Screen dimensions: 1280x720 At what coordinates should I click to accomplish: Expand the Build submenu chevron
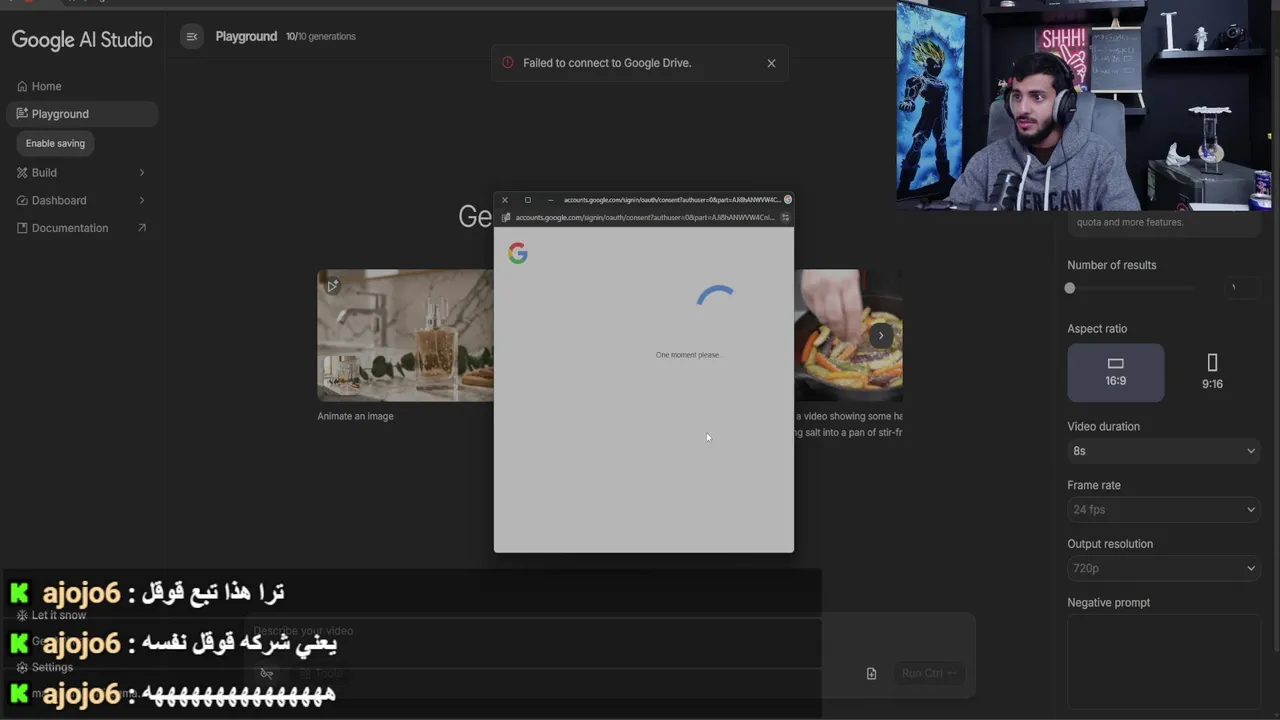(141, 173)
